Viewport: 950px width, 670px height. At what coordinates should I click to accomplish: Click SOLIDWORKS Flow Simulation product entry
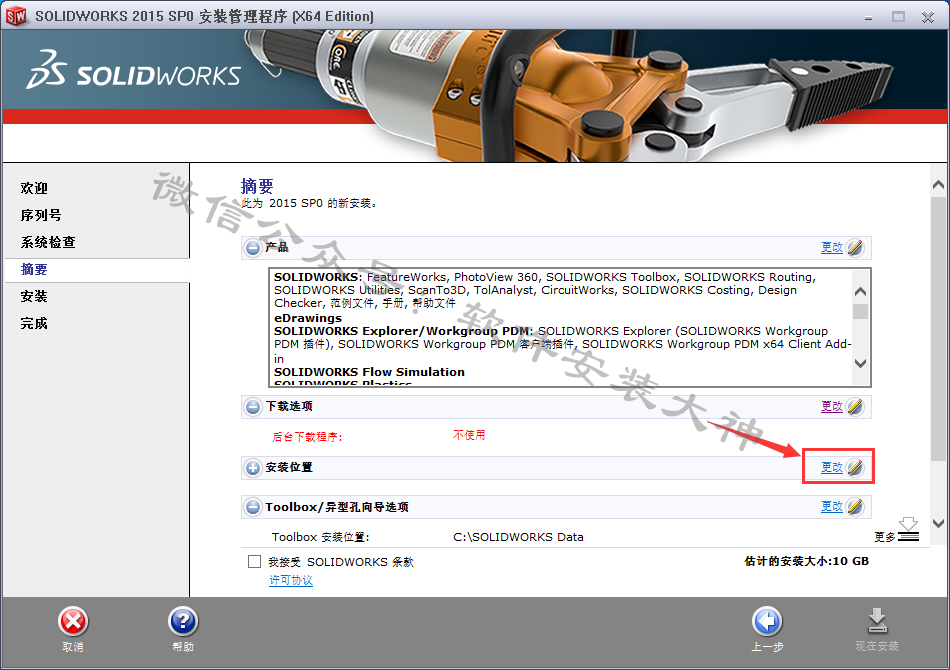(369, 372)
